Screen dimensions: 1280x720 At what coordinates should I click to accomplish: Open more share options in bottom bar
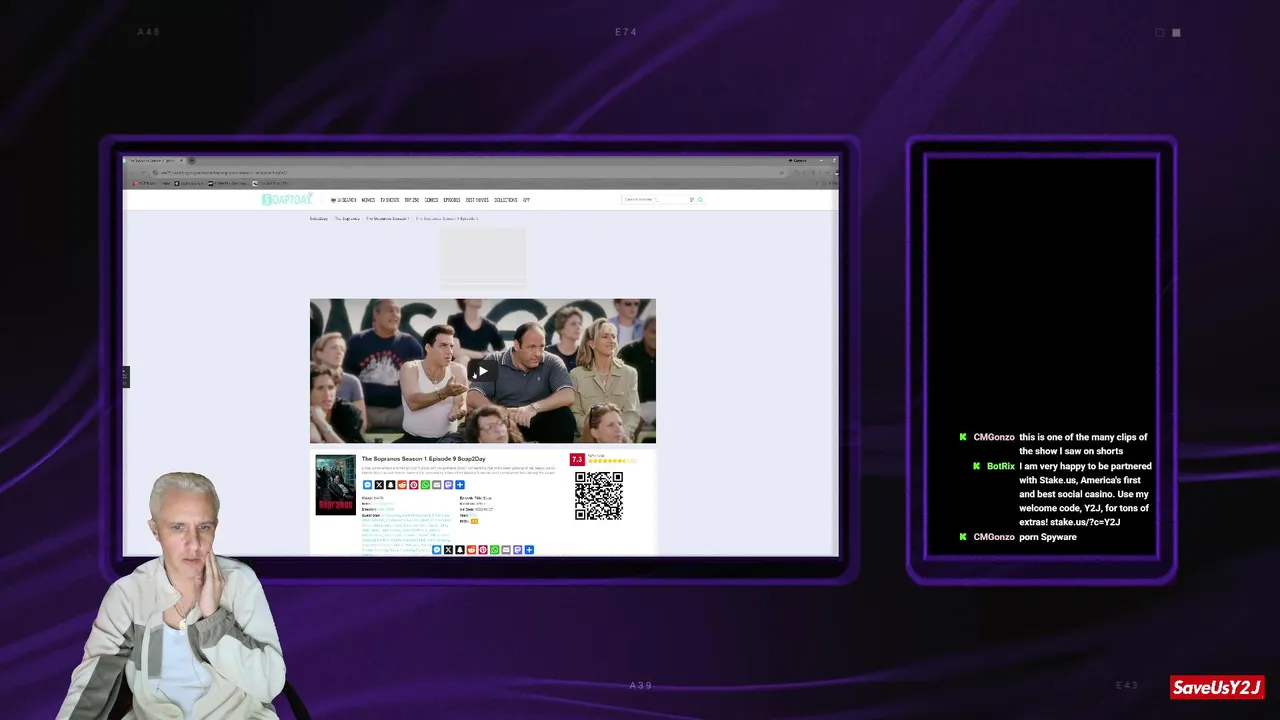pyautogui.click(x=529, y=550)
